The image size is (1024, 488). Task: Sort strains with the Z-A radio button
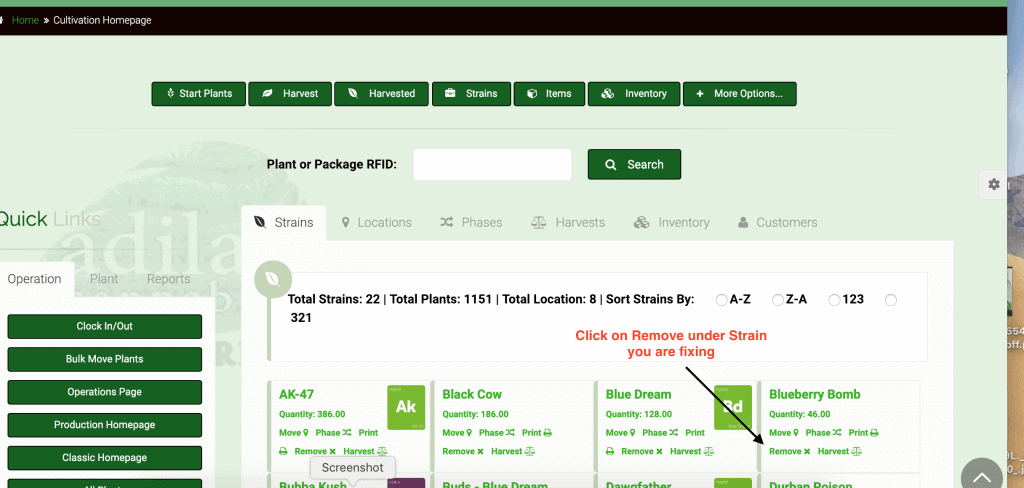pyautogui.click(x=778, y=300)
